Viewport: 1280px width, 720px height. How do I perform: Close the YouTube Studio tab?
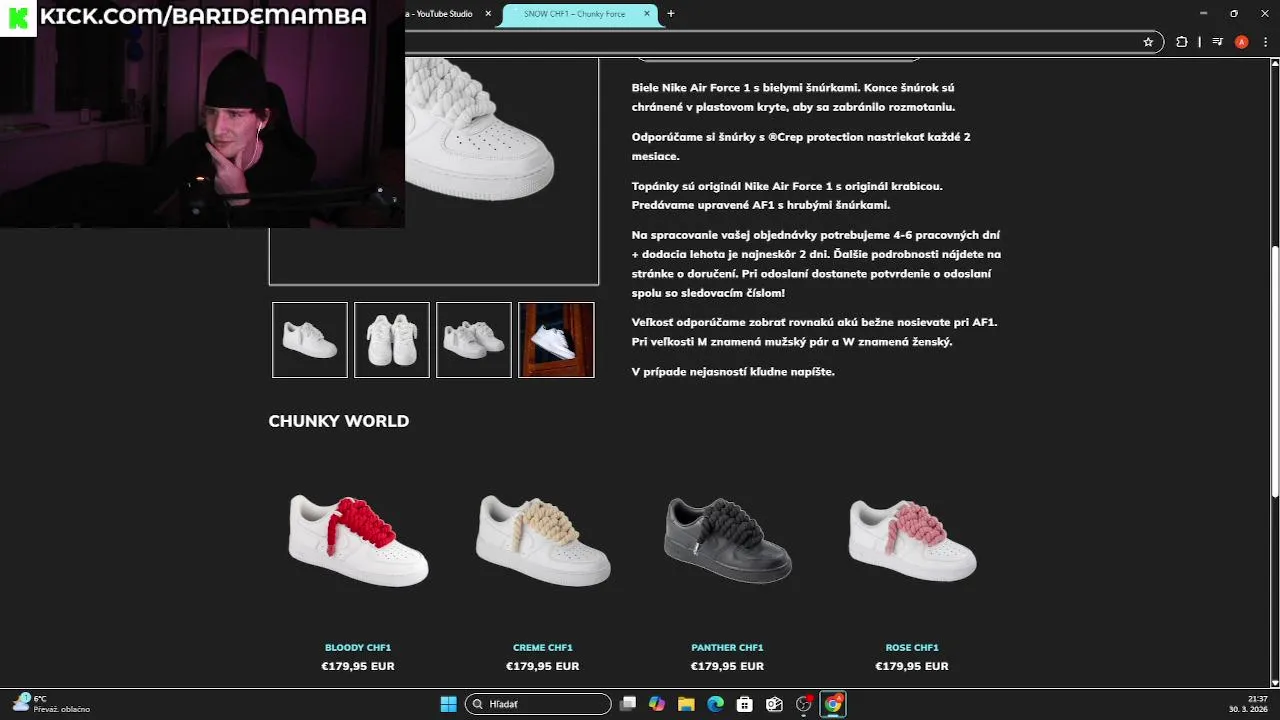488,14
